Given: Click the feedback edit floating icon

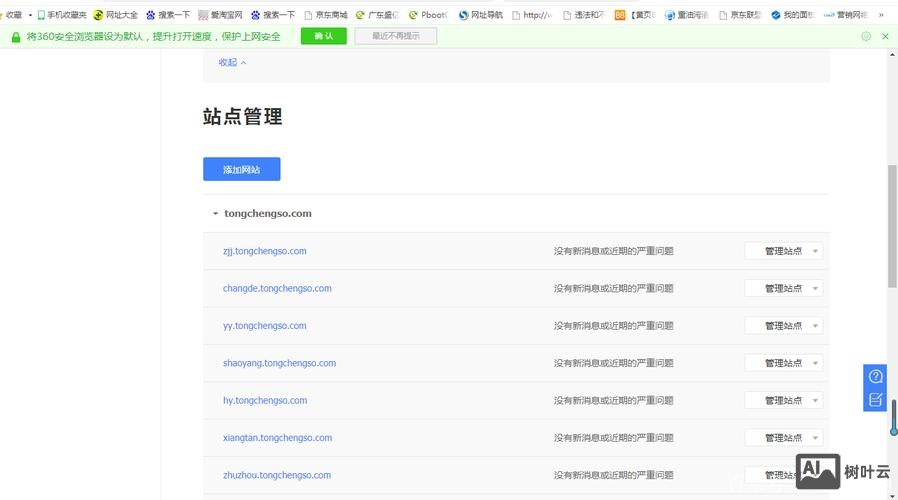Looking at the screenshot, I should [x=875, y=400].
